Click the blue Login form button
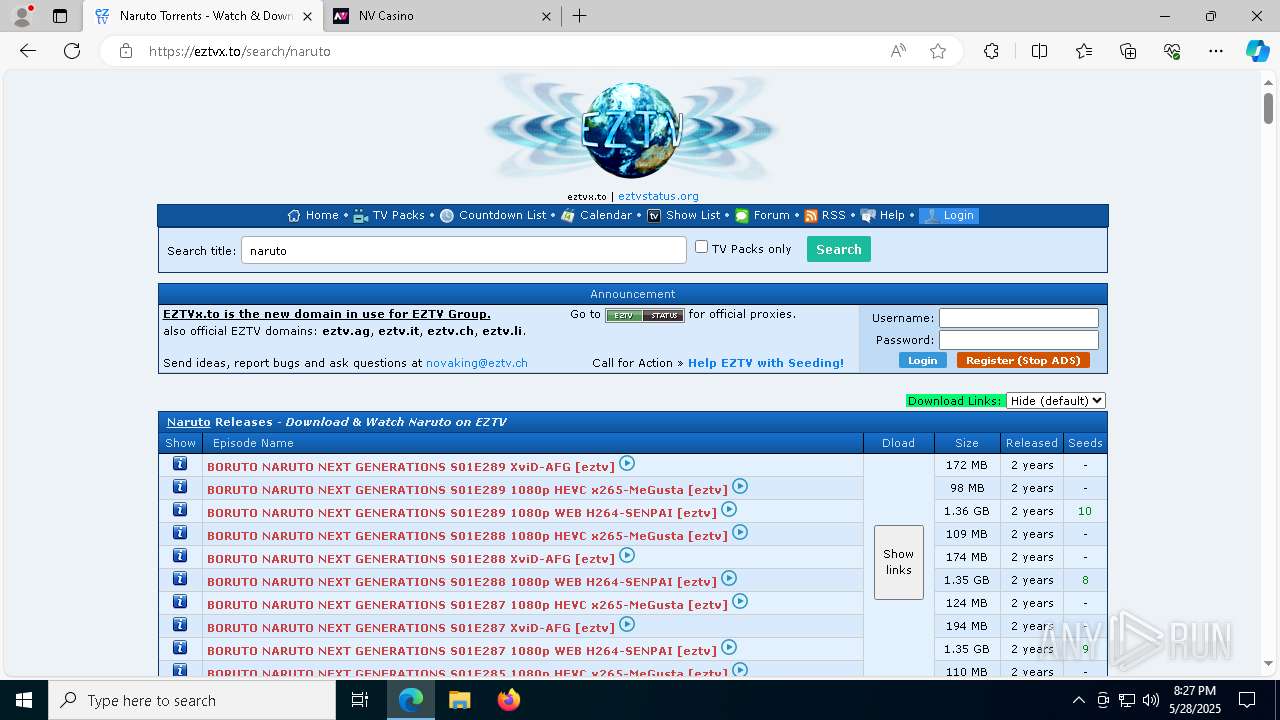The width and height of the screenshot is (1280, 720). click(922, 360)
